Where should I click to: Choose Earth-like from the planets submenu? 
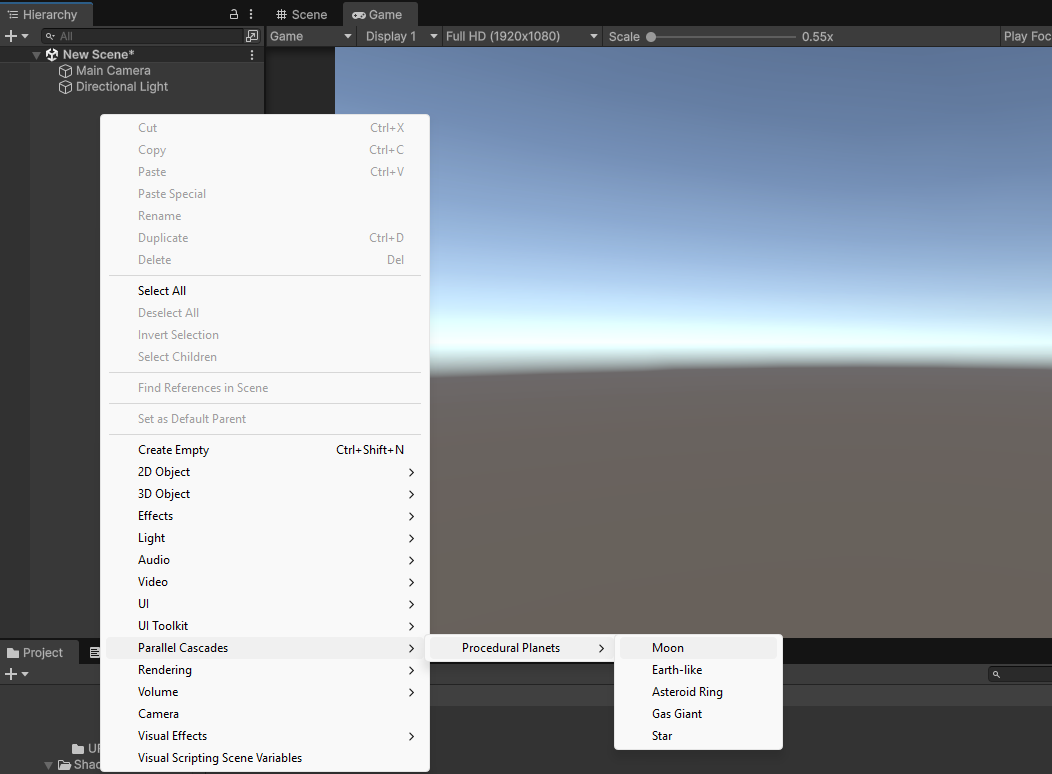(676, 669)
